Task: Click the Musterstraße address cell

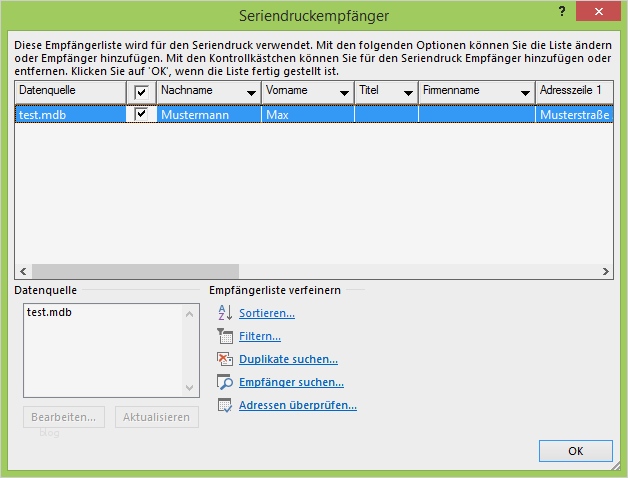Action: click(x=574, y=115)
